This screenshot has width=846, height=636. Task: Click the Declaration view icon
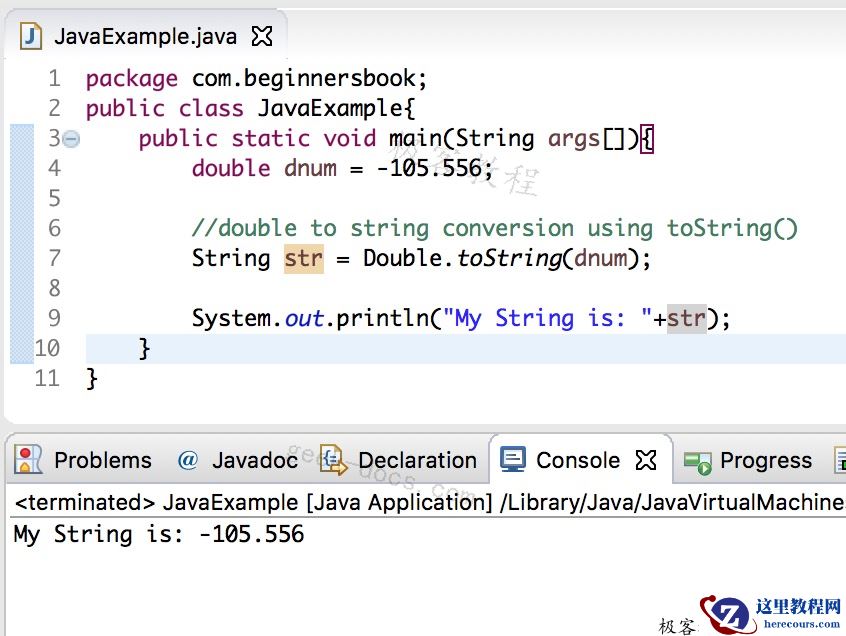pos(331,460)
